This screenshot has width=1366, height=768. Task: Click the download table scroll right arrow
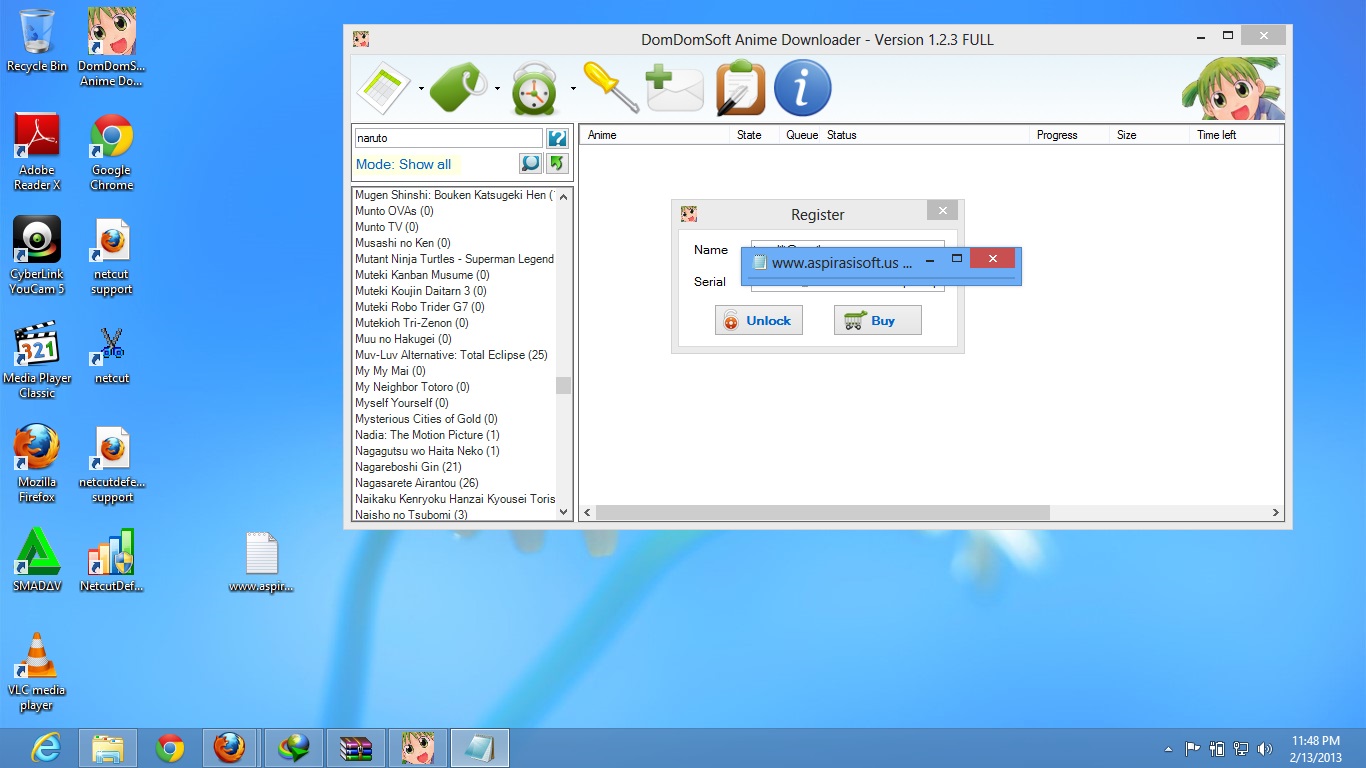(x=1276, y=512)
